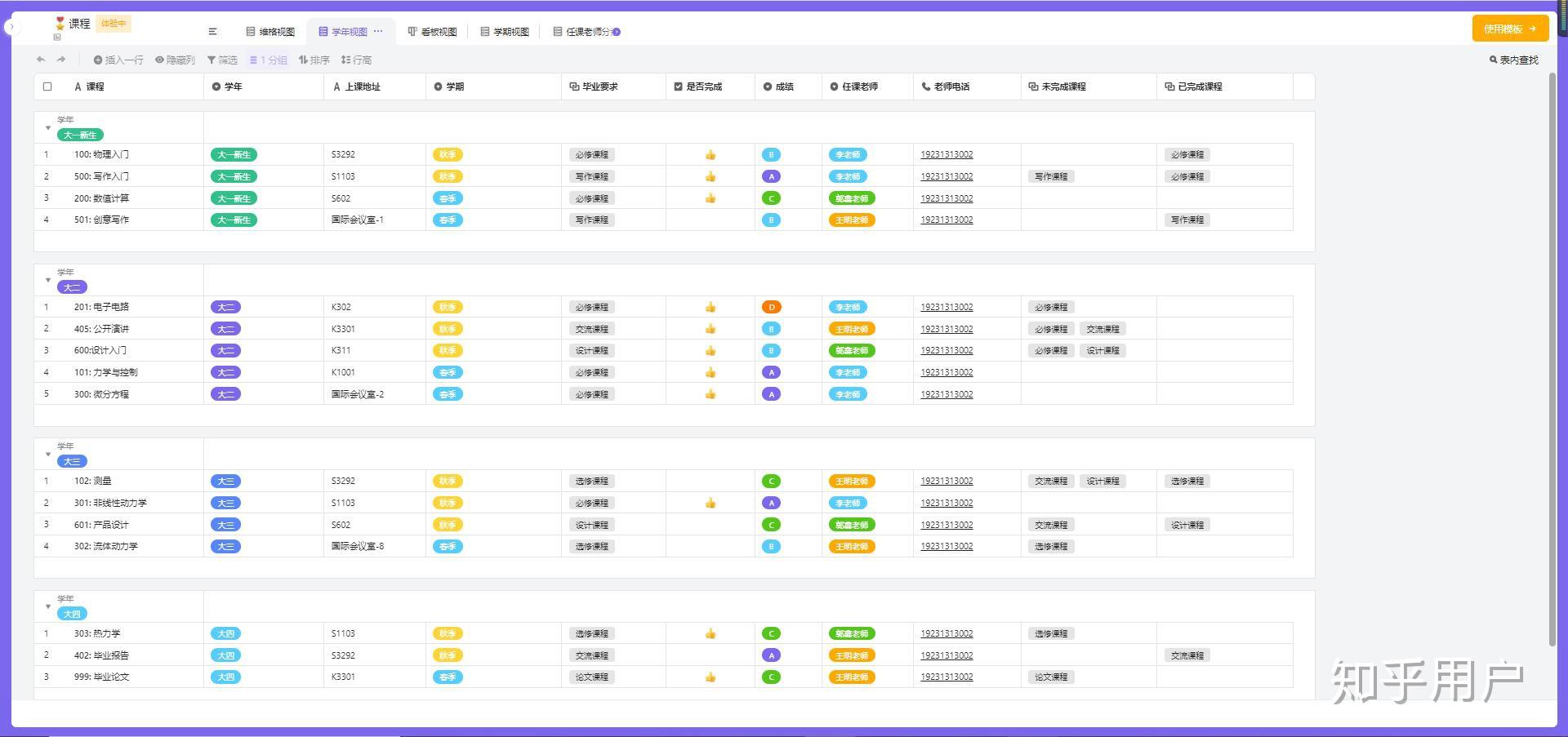The height and width of the screenshot is (737, 1568).
Task: Open the 筛选 filter tool
Action: click(x=222, y=60)
